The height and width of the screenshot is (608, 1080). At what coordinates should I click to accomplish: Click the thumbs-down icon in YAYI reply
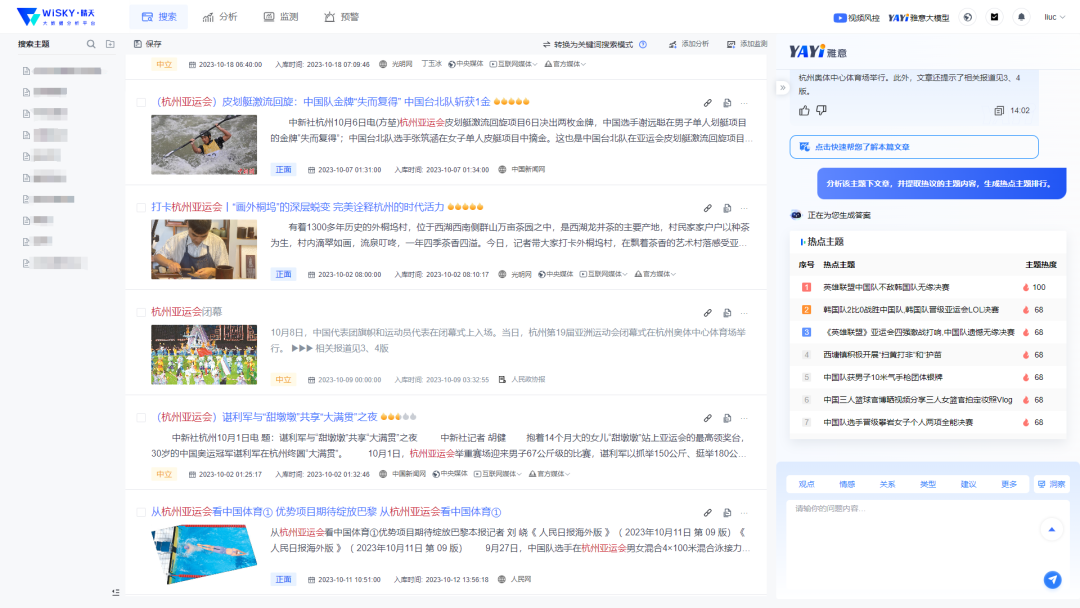(822, 110)
